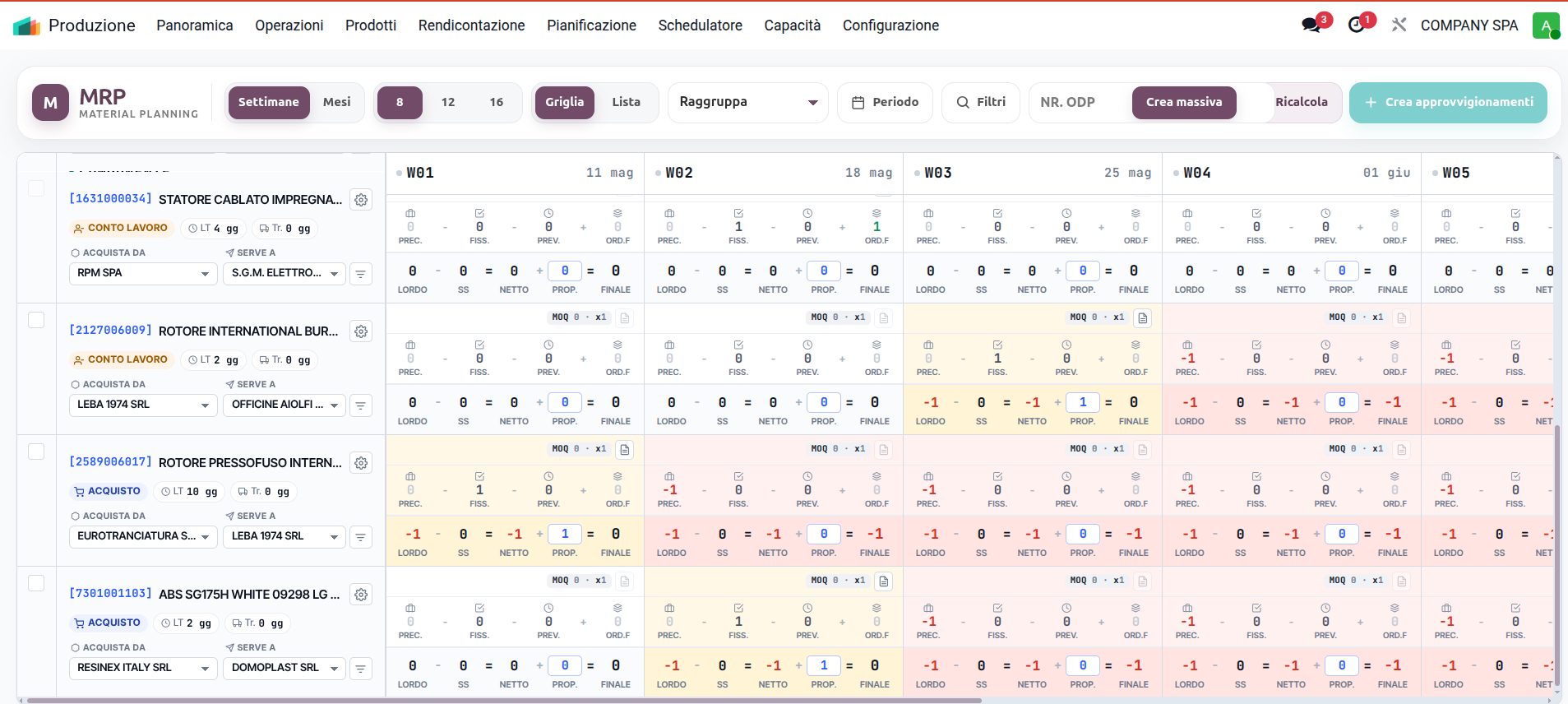
Task: Edit PROP. field in W01 ROTORE PRESSOFUSO
Action: click(x=565, y=535)
